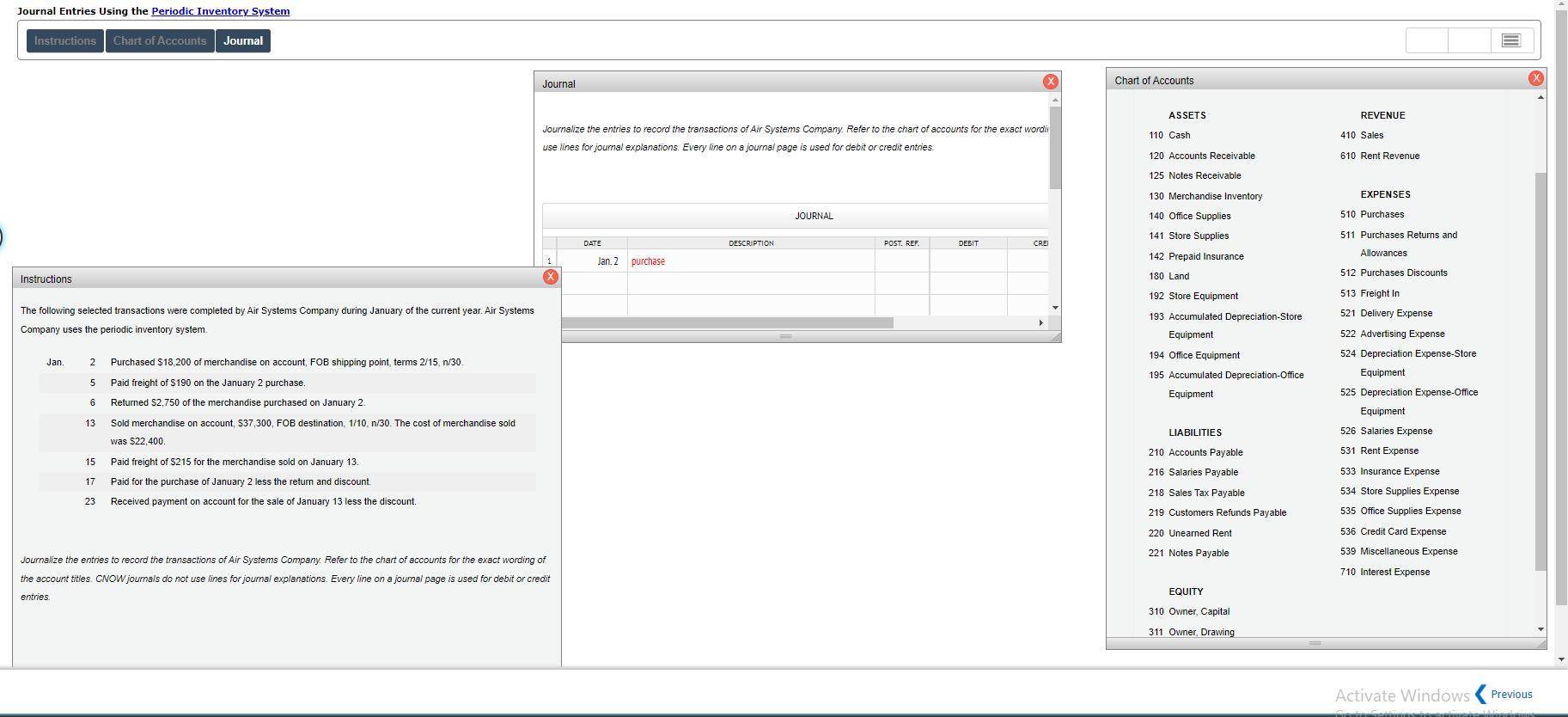This screenshot has width=1568, height=717.
Task: Click the Previous navigation link
Action: (x=1511, y=694)
